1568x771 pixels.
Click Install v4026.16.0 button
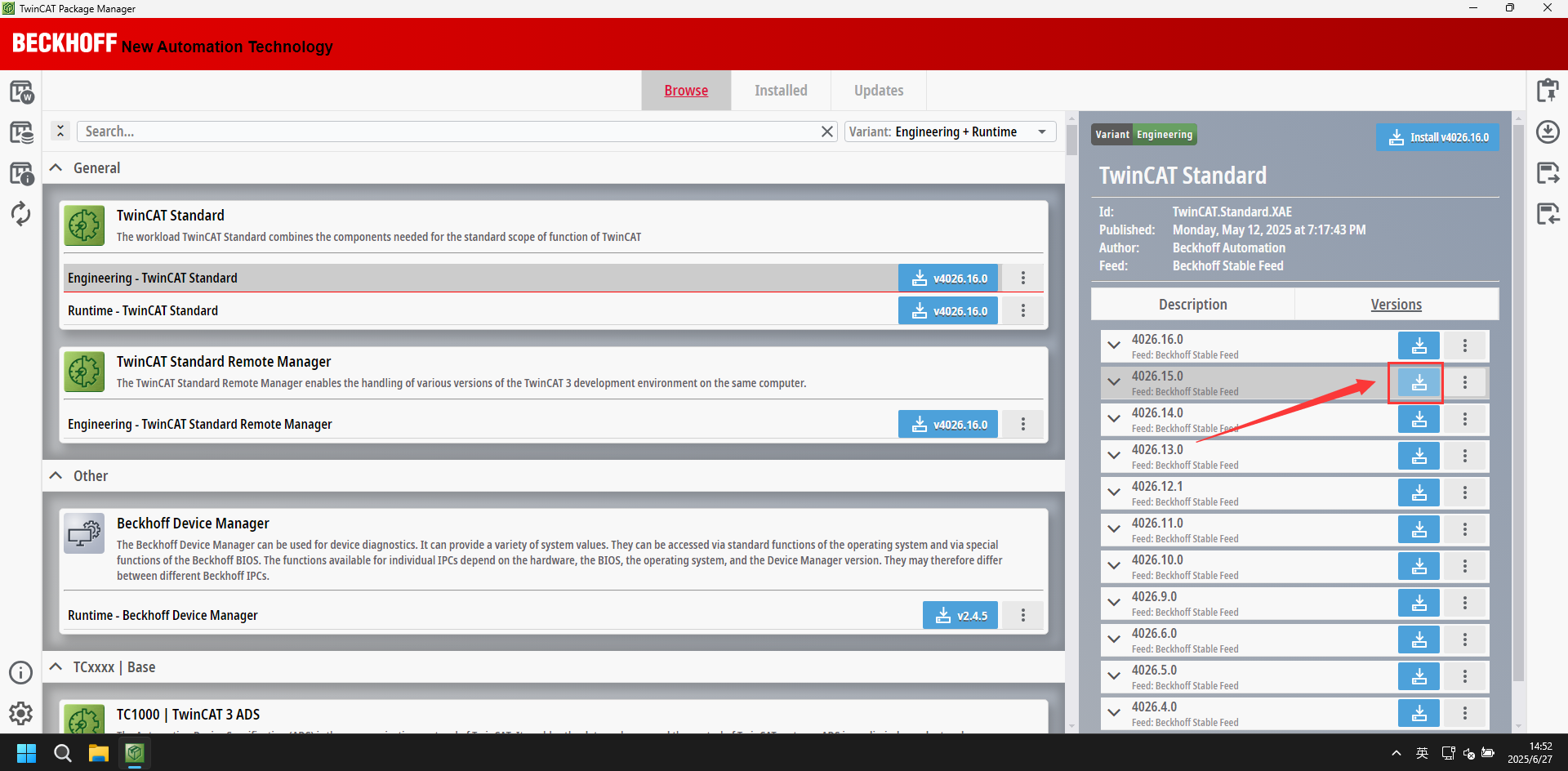[x=1438, y=137]
